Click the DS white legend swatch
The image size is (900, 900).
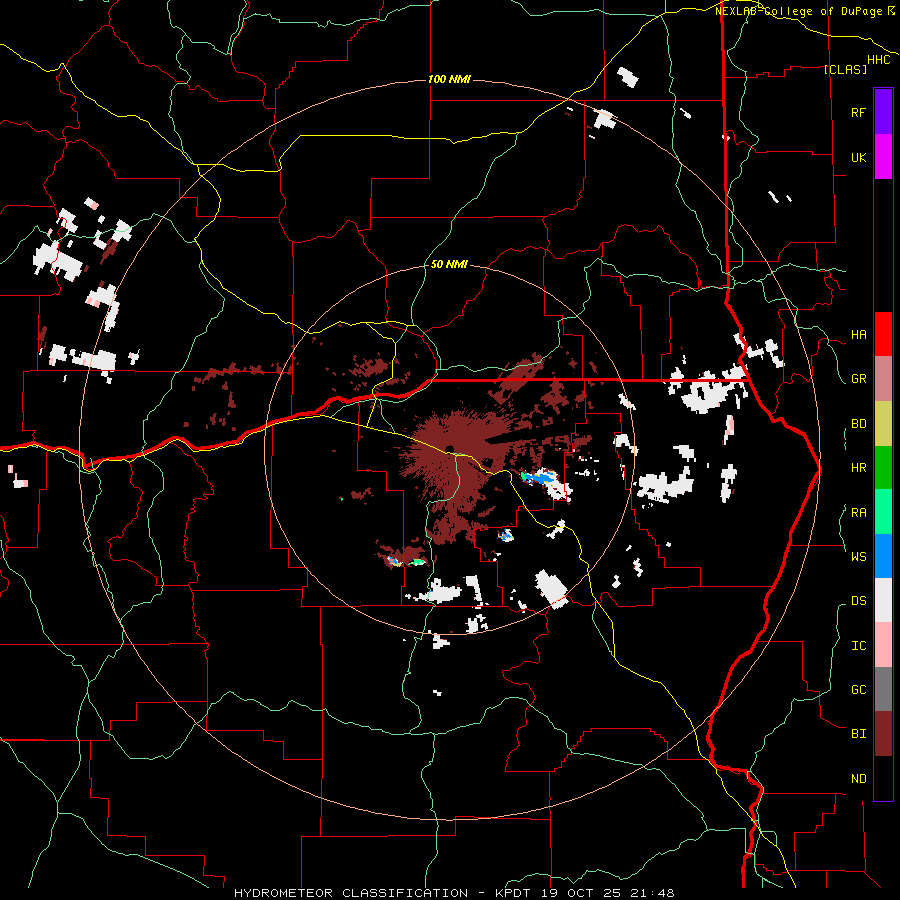coord(883,600)
